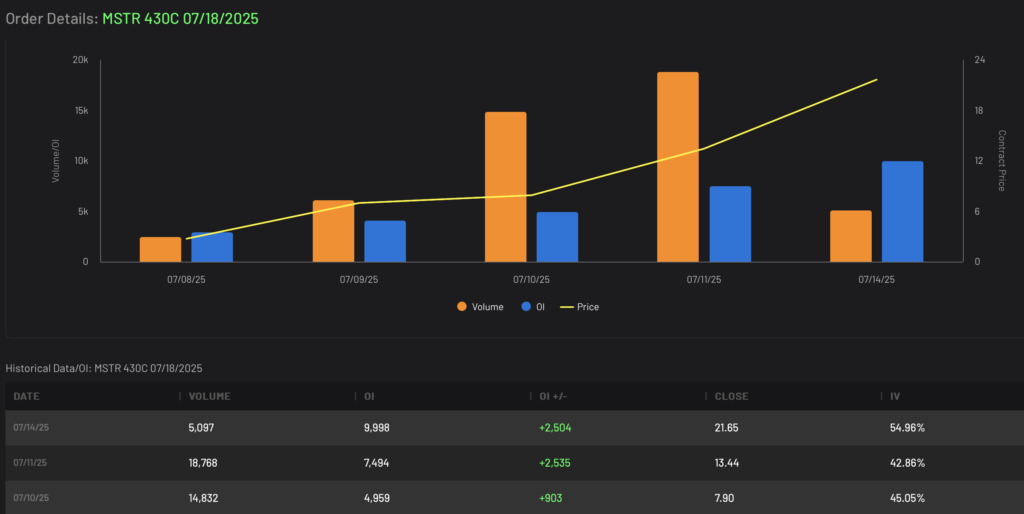The image size is (1024, 514).
Task: Click IV value 54.96%
Action: tap(907, 428)
